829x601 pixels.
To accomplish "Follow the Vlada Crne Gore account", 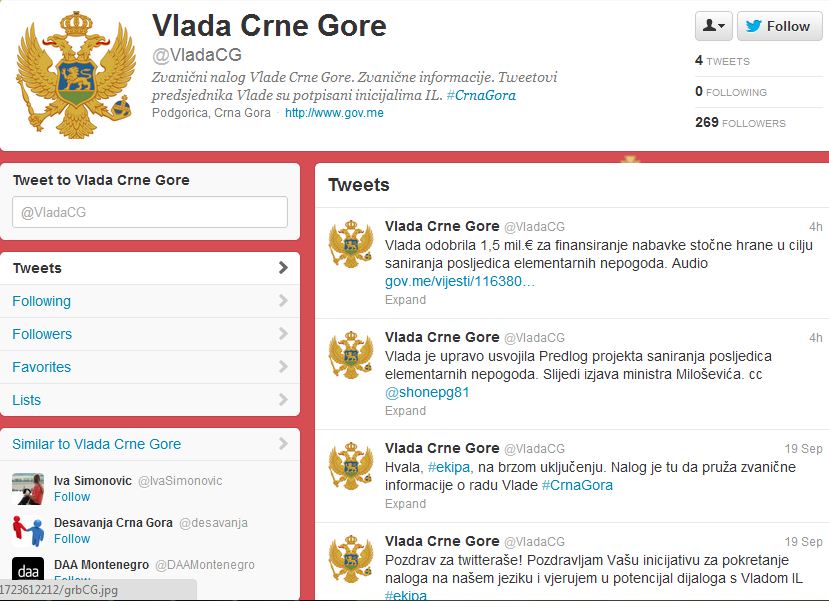I will tap(779, 26).
